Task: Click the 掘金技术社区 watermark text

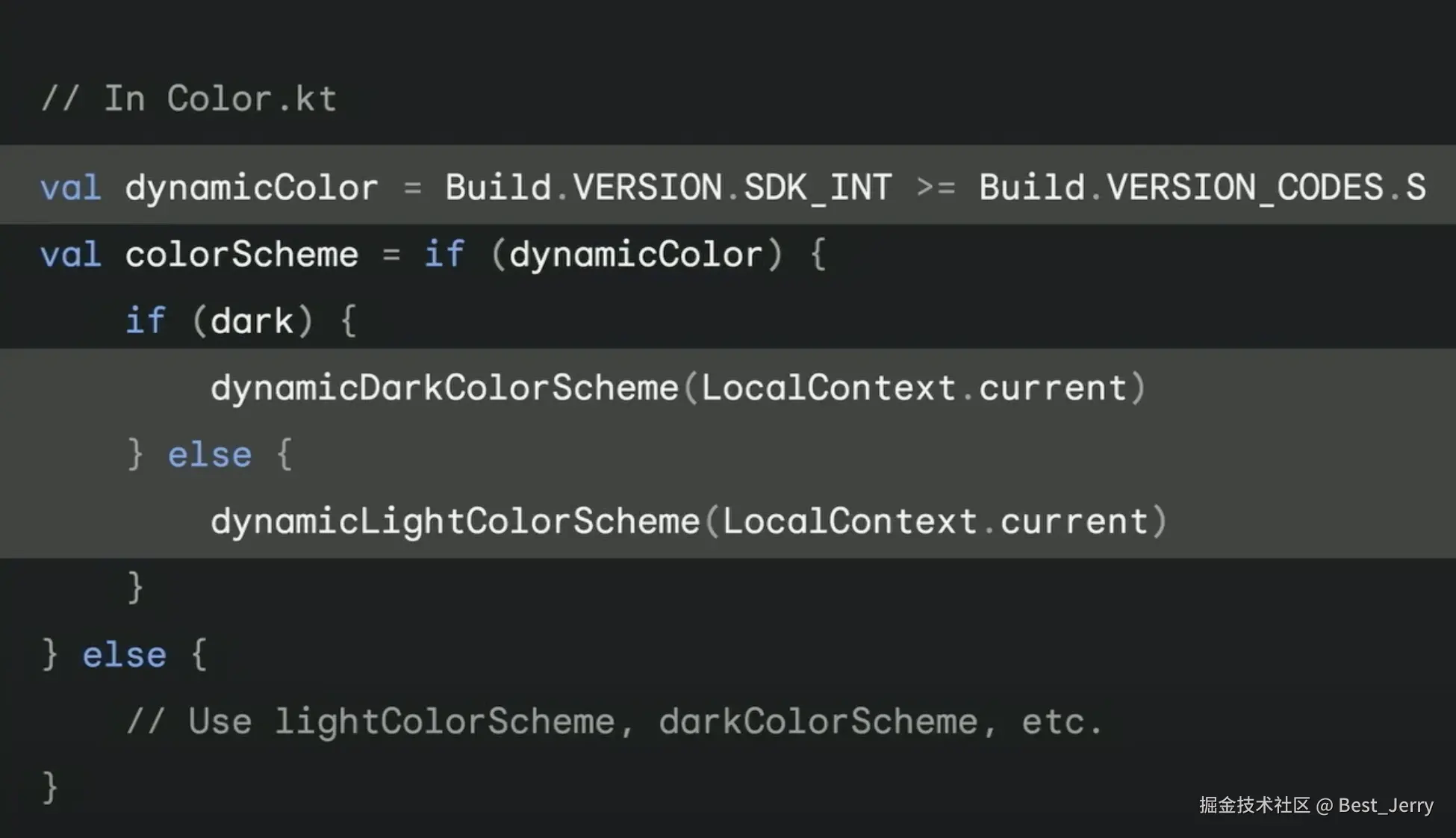Action: coord(1254,805)
